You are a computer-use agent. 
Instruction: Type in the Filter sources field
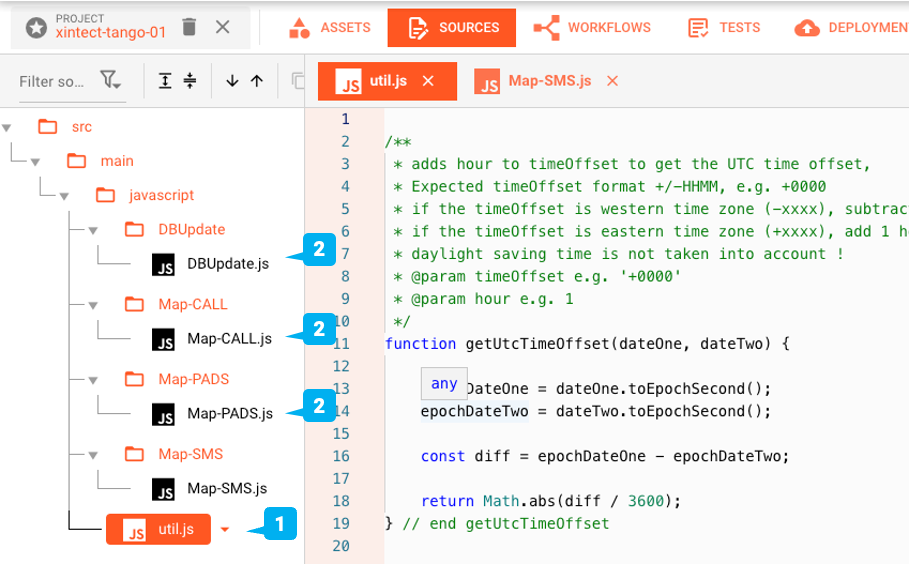[x=52, y=81]
